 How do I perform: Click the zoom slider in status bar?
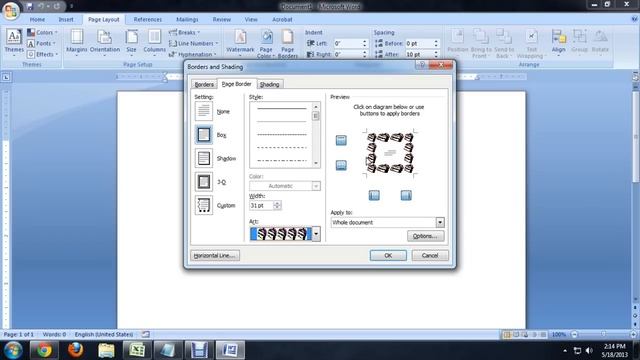pos(604,334)
